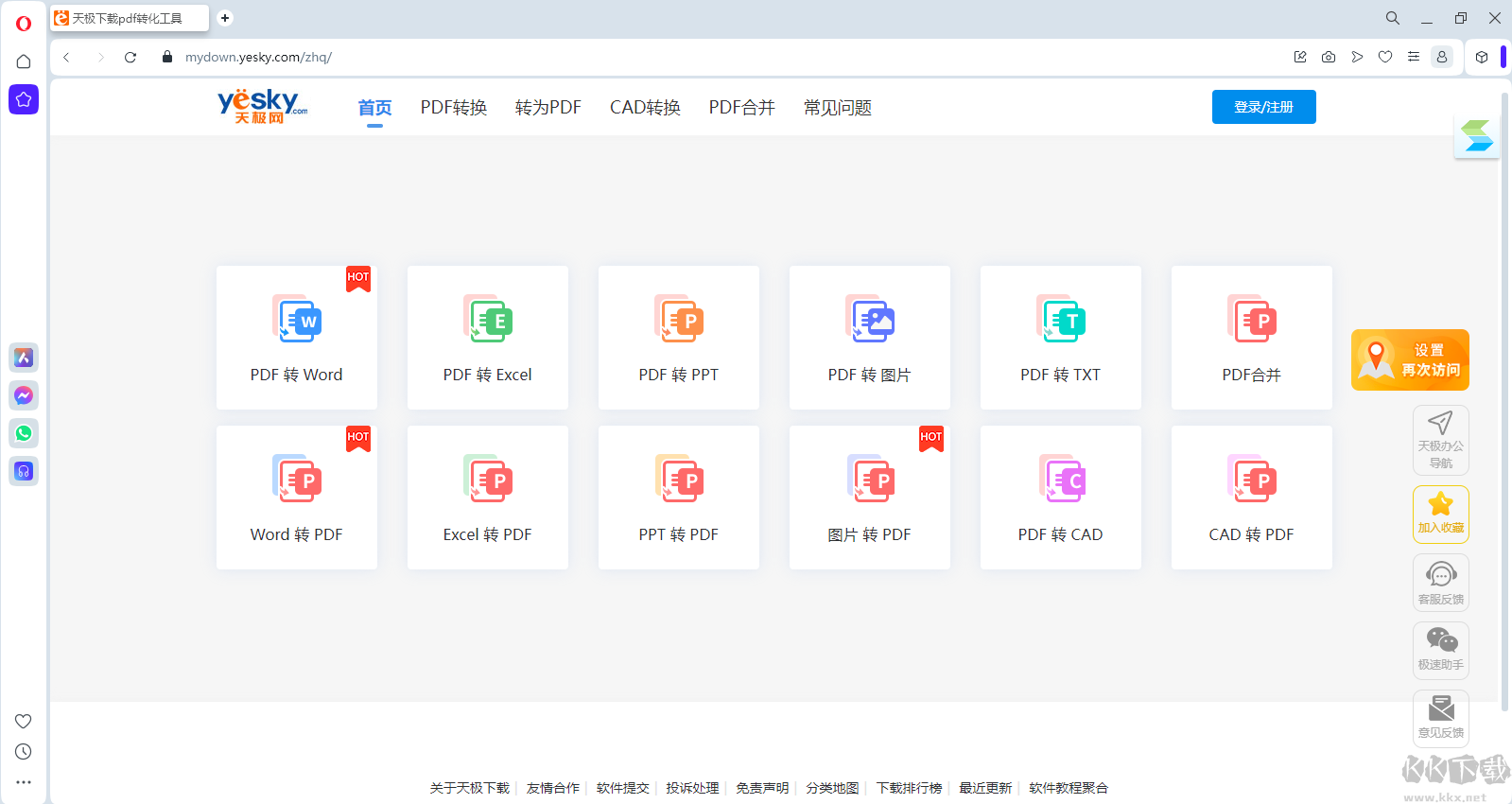
Task: Click the 设置再次访问 orange banner
Action: tap(1410, 359)
